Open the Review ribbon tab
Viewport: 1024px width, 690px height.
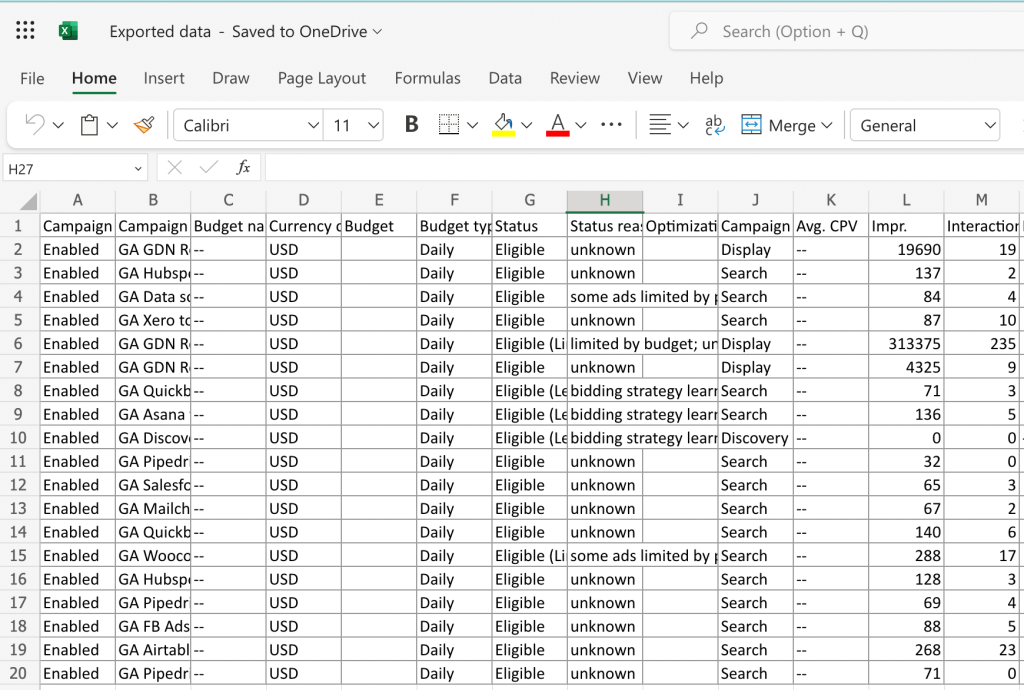click(x=574, y=78)
